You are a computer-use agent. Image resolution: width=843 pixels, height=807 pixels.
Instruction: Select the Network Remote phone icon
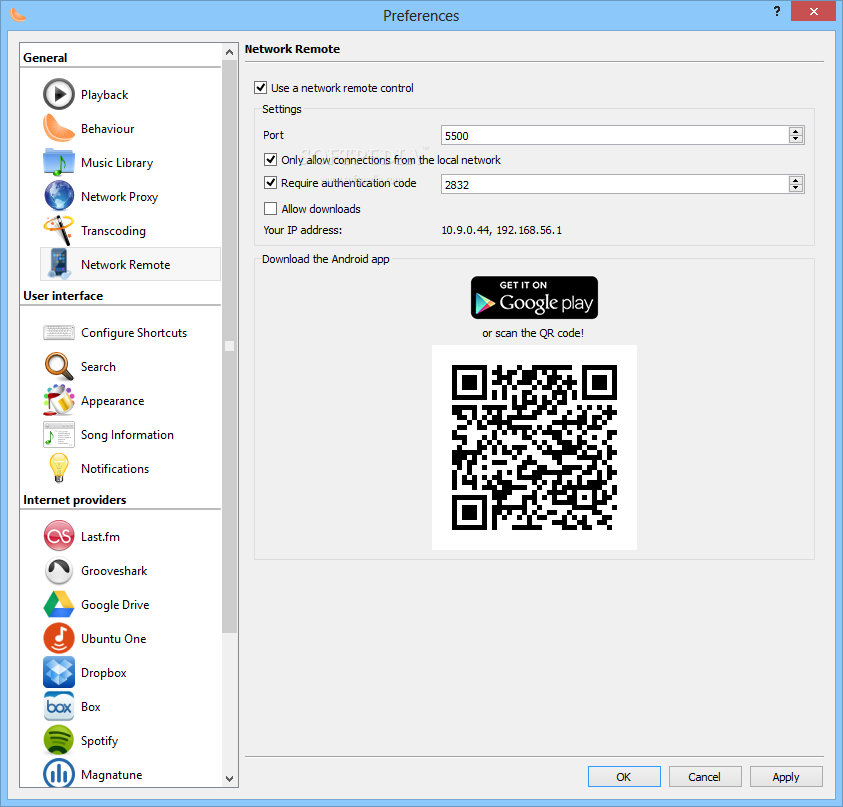(x=59, y=264)
